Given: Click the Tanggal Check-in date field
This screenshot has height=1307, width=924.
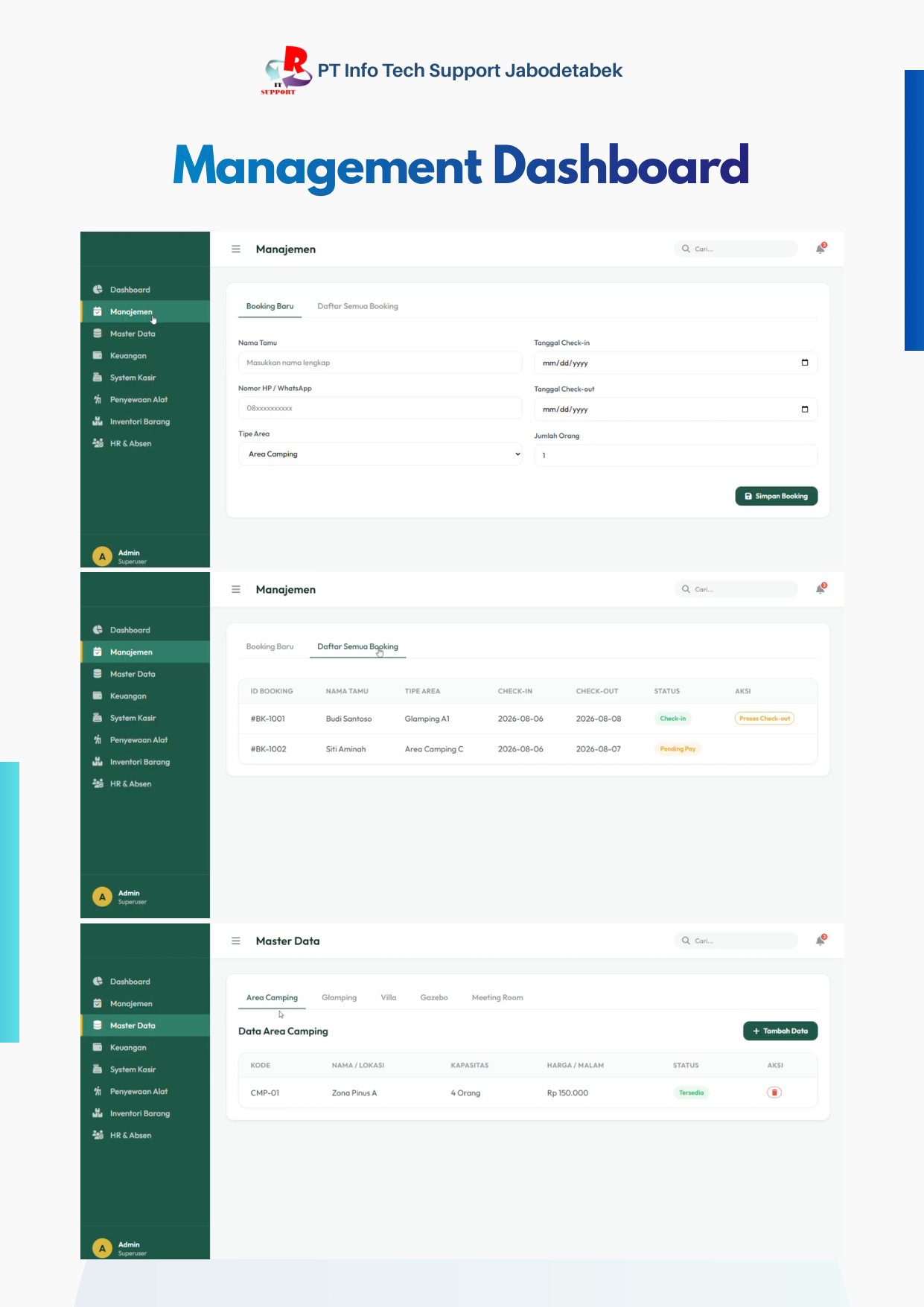Looking at the screenshot, I should (x=676, y=363).
